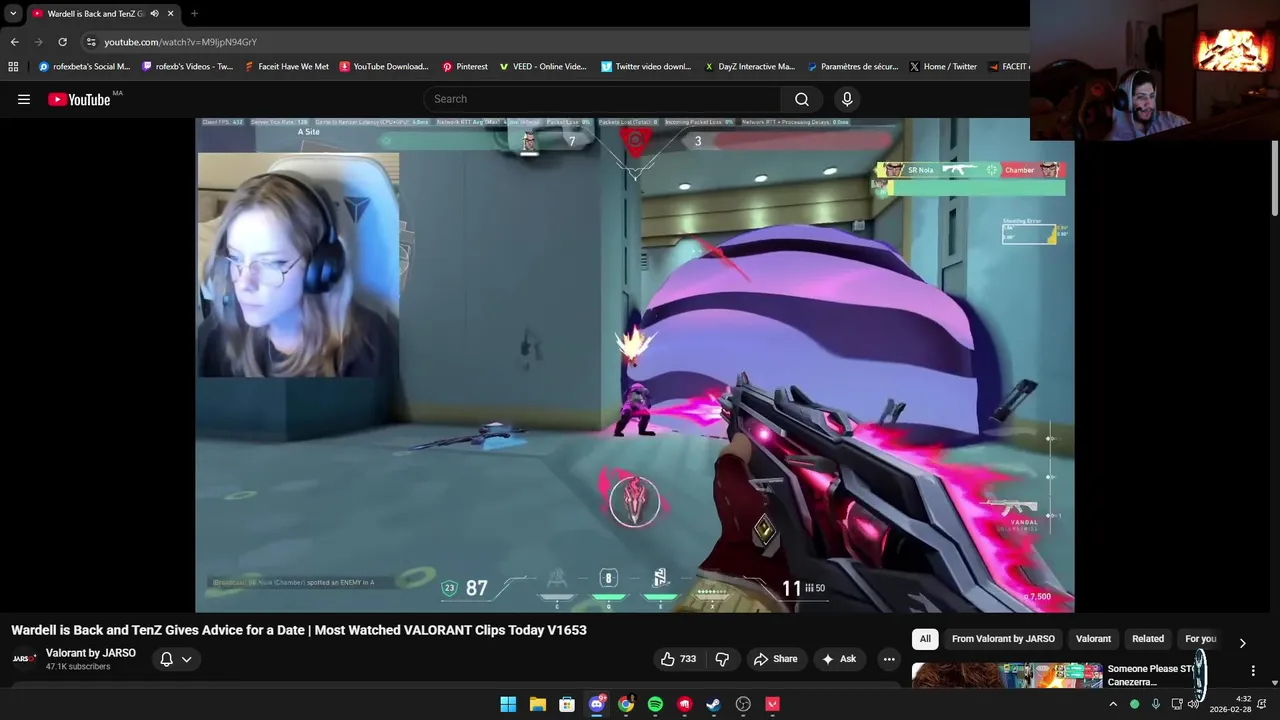This screenshot has height=720, width=1280.
Task: Dislike the video with thumbs down
Action: (x=722, y=659)
